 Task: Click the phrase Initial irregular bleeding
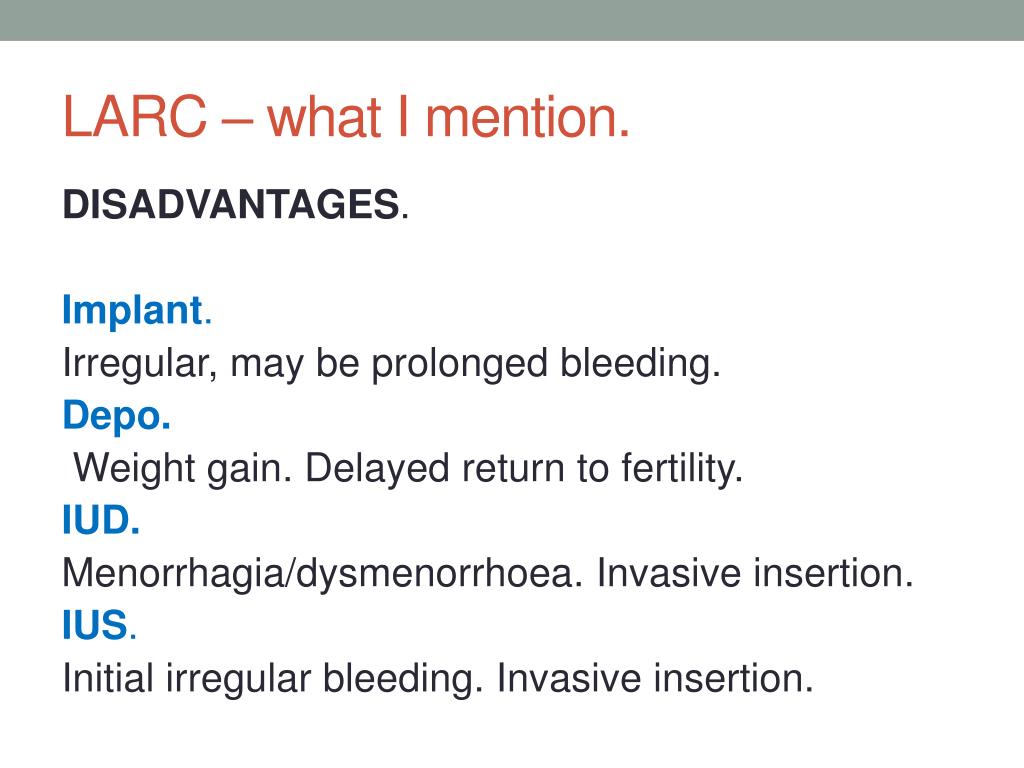coord(272,679)
